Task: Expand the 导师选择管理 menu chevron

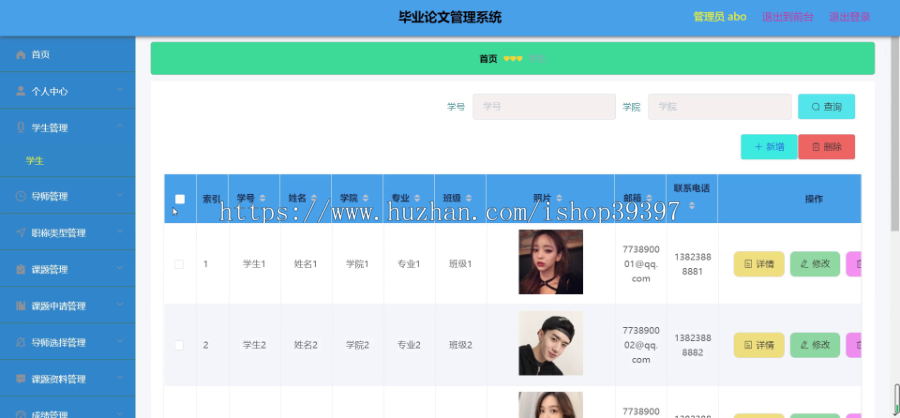Action: pyautogui.click(x=120, y=342)
